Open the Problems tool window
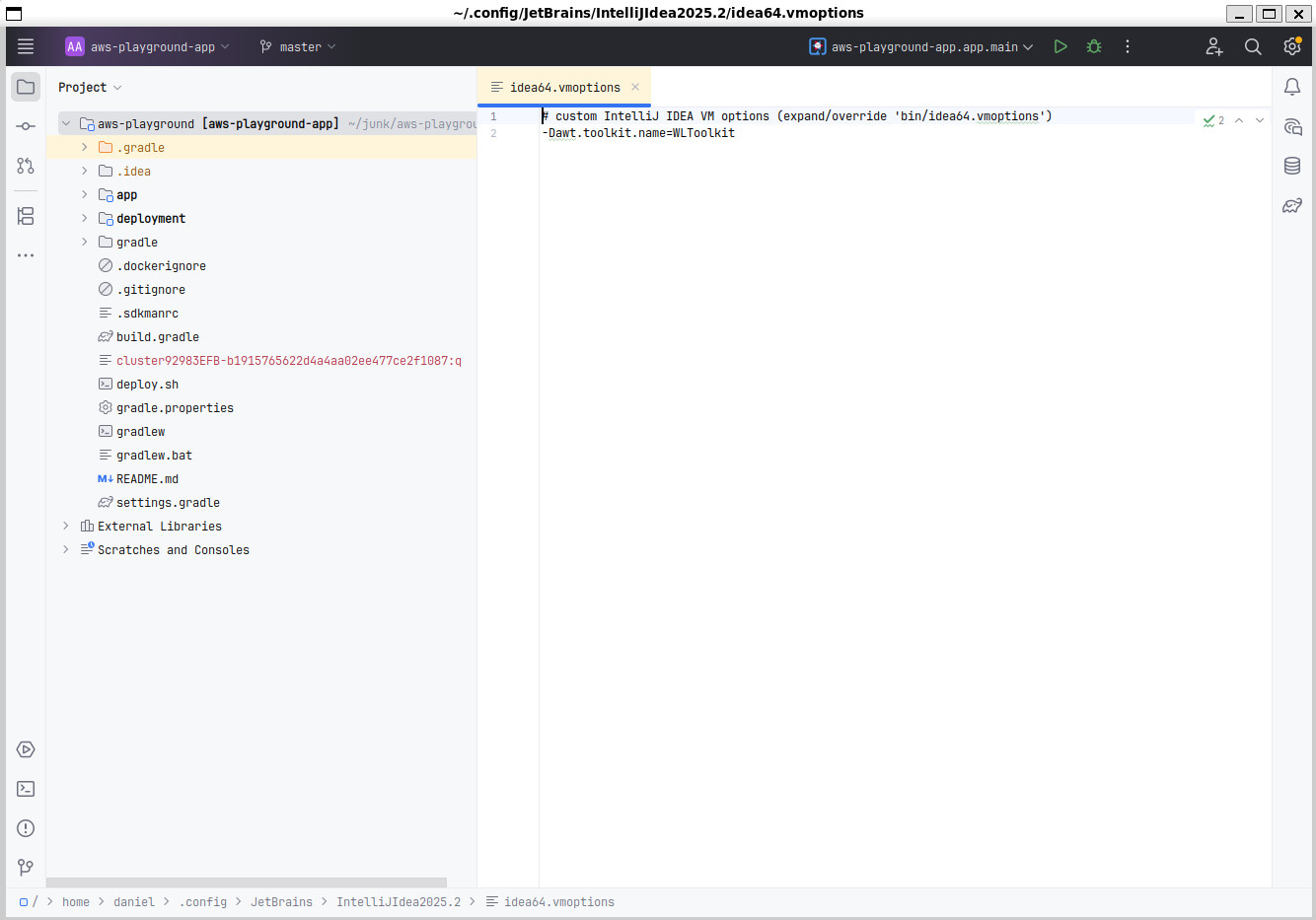The image size is (1316, 920). pos(26,828)
